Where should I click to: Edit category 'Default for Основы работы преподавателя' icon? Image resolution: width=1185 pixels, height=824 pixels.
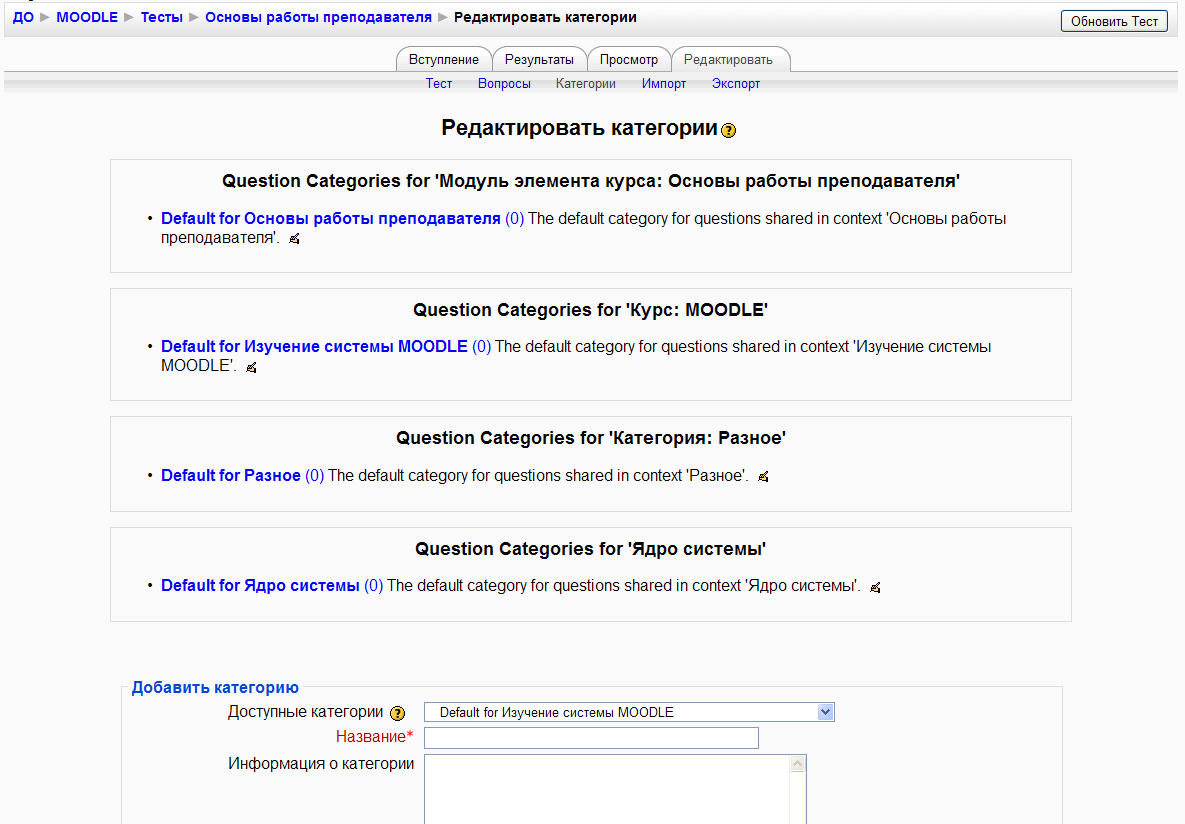pyautogui.click(x=295, y=239)
